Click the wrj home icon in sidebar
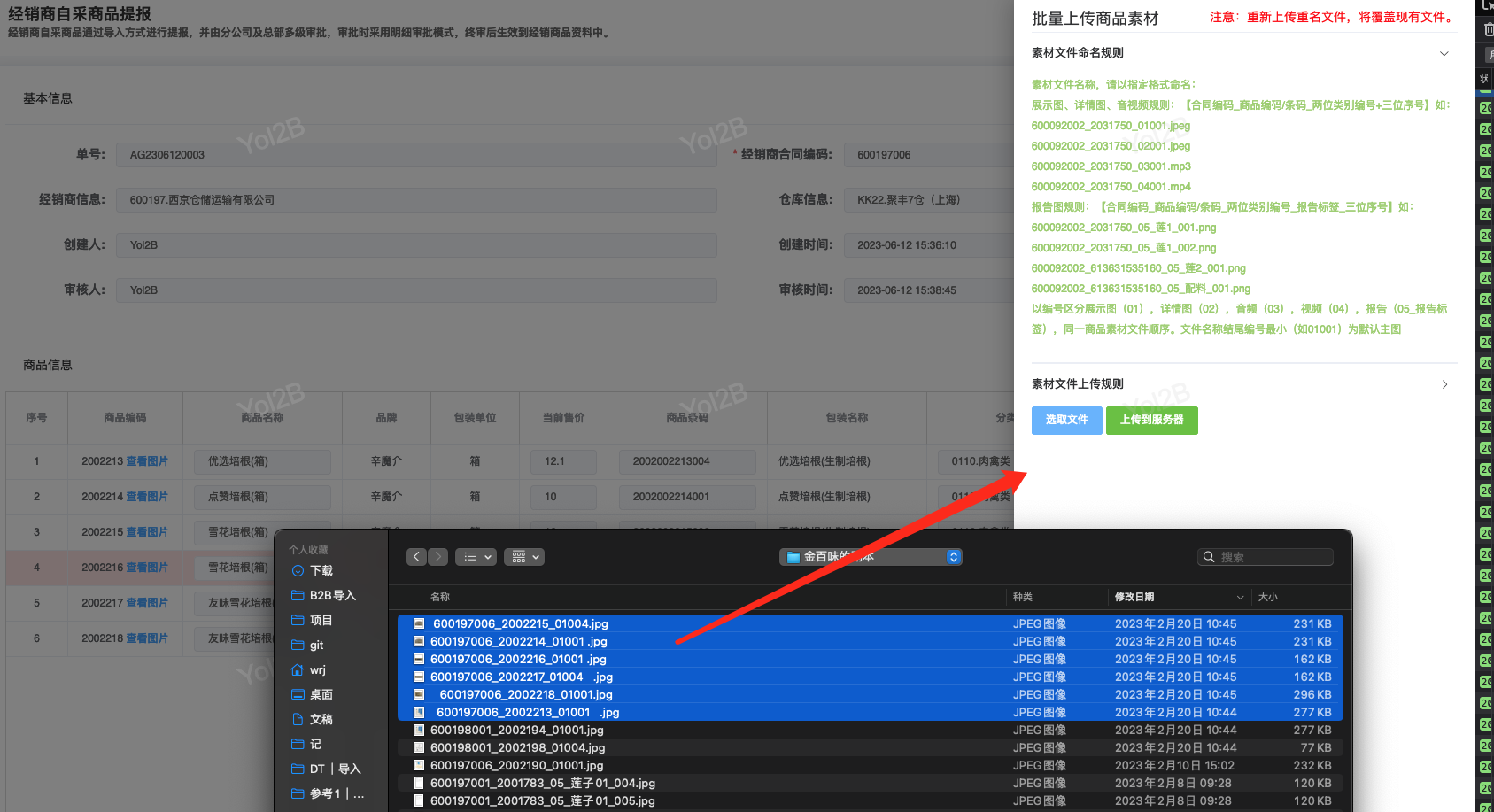The height and width of the screenshot is (812, 1494). tap(298, 670)
